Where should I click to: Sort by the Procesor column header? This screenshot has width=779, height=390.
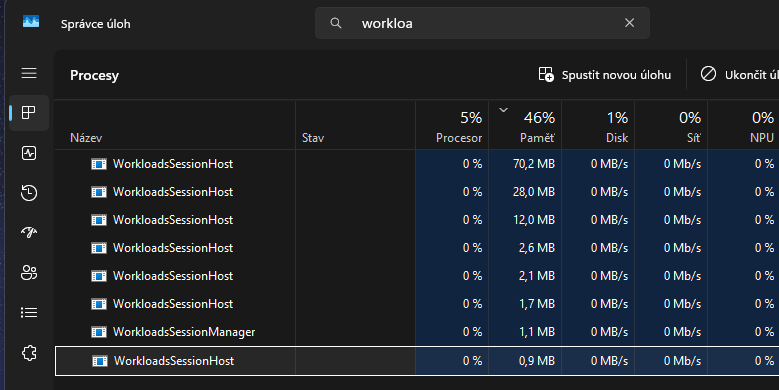[452, 125]
